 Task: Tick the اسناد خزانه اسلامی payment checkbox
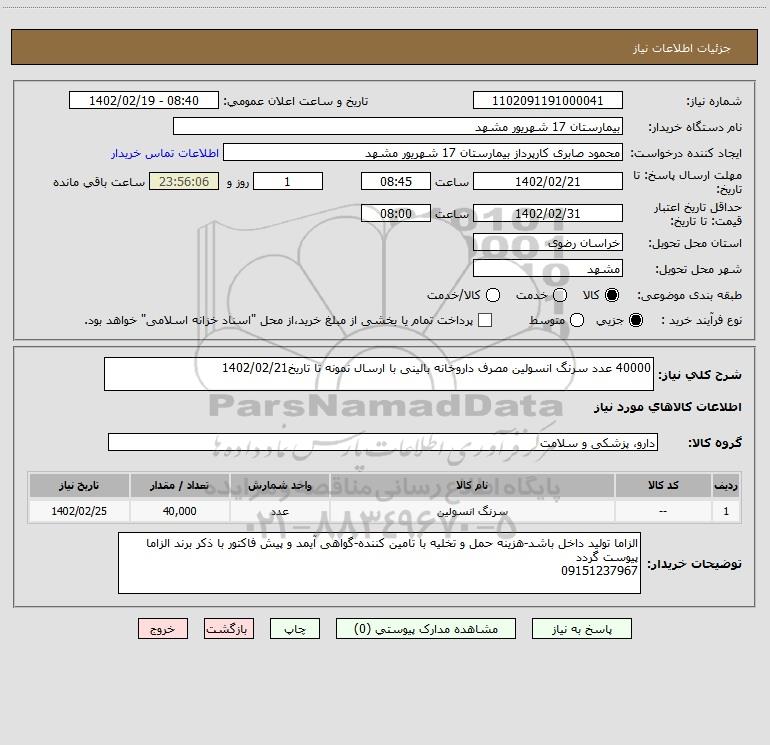coord(485,320)
